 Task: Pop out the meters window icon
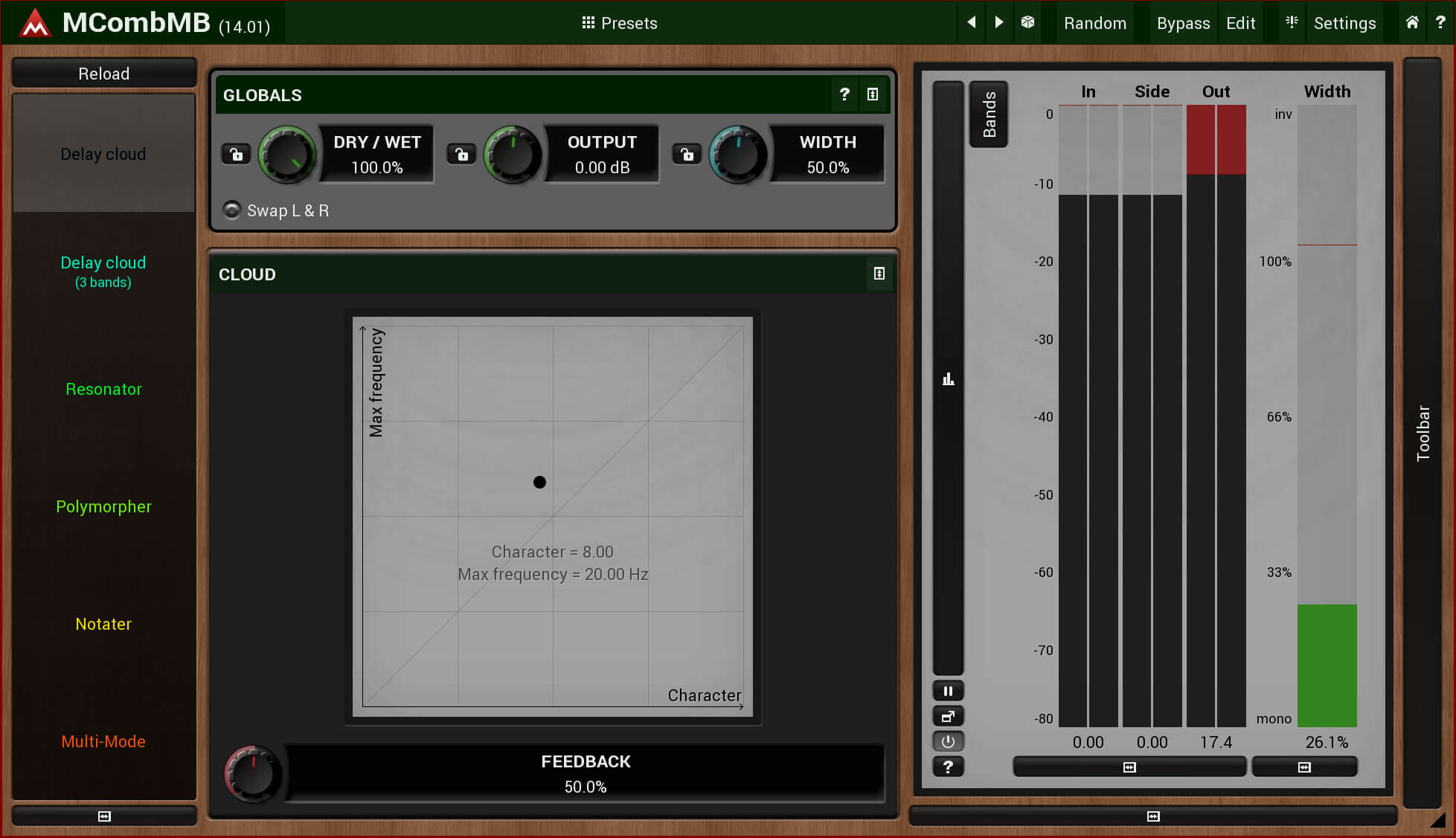(948, 716)
